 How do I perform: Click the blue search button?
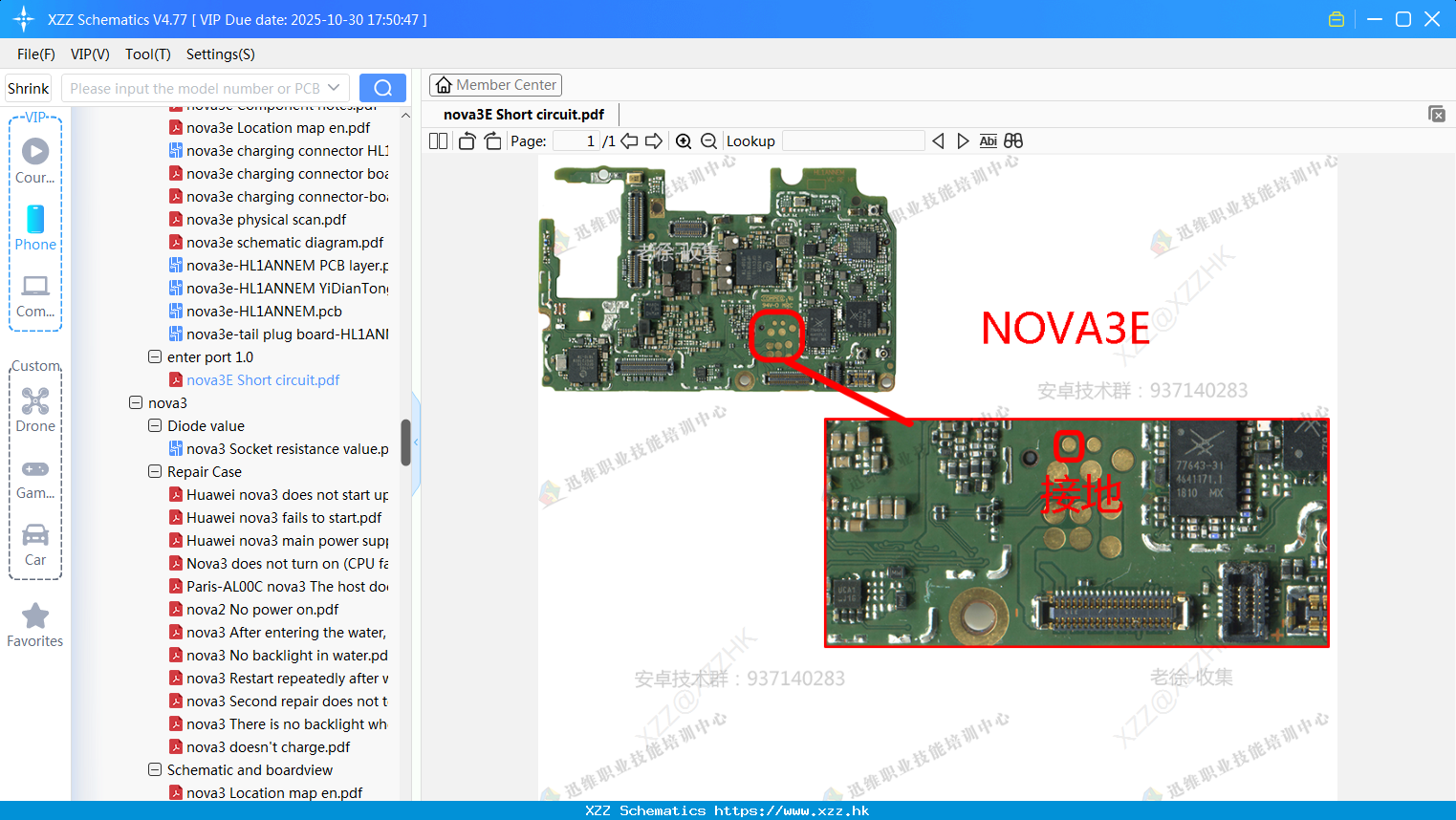[382, 88]
